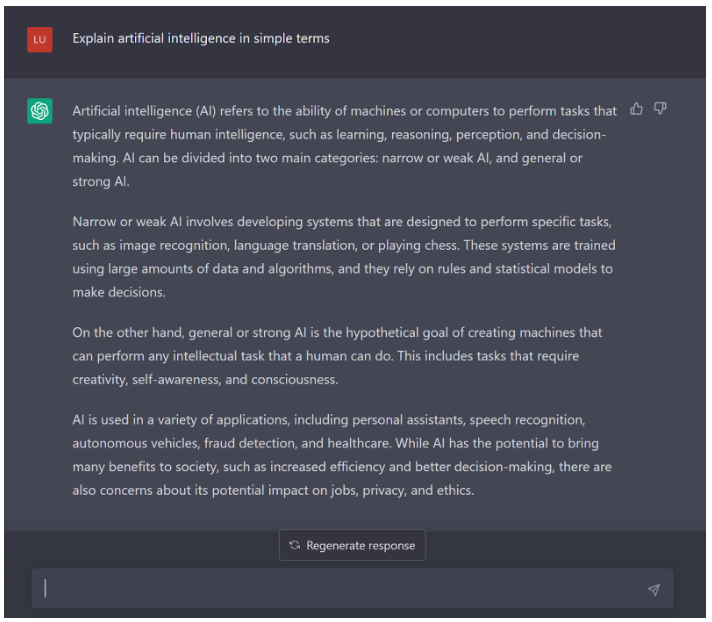The width and height of the screenshot is (712, 622).
Task: Focus the message input field
Action: 340,589
